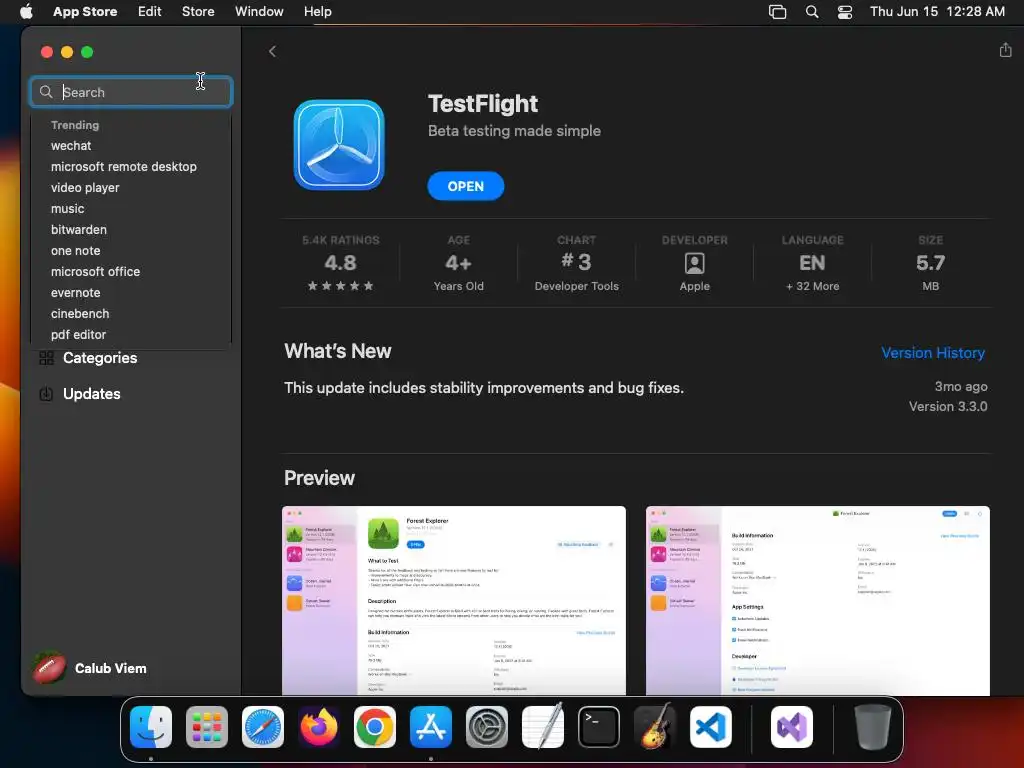Click the magnifier icon in search field

point(46,92)
